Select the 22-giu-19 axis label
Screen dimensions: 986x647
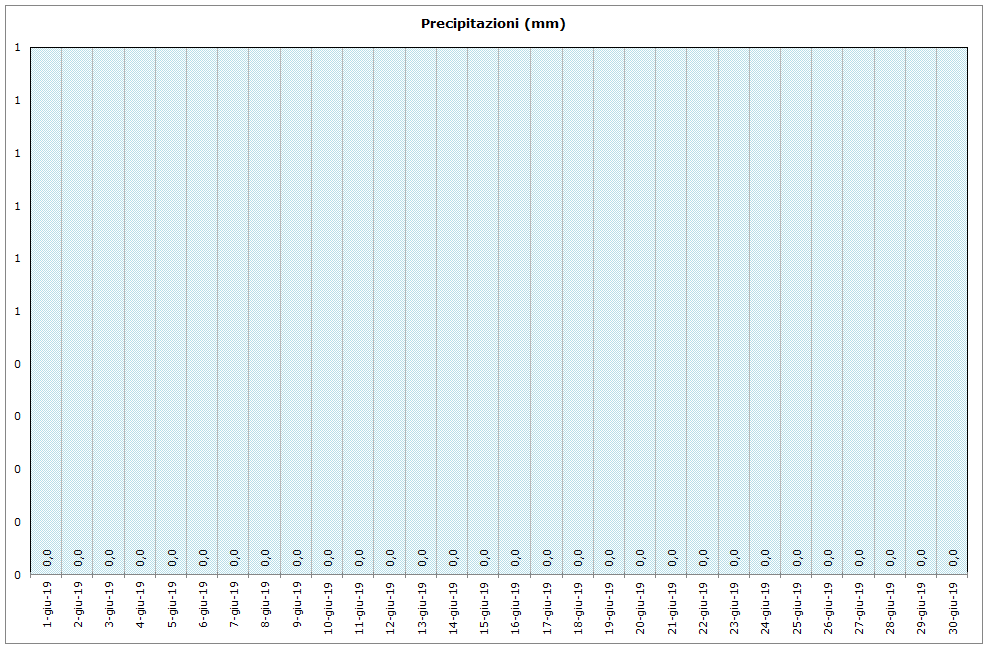point(703,607)
